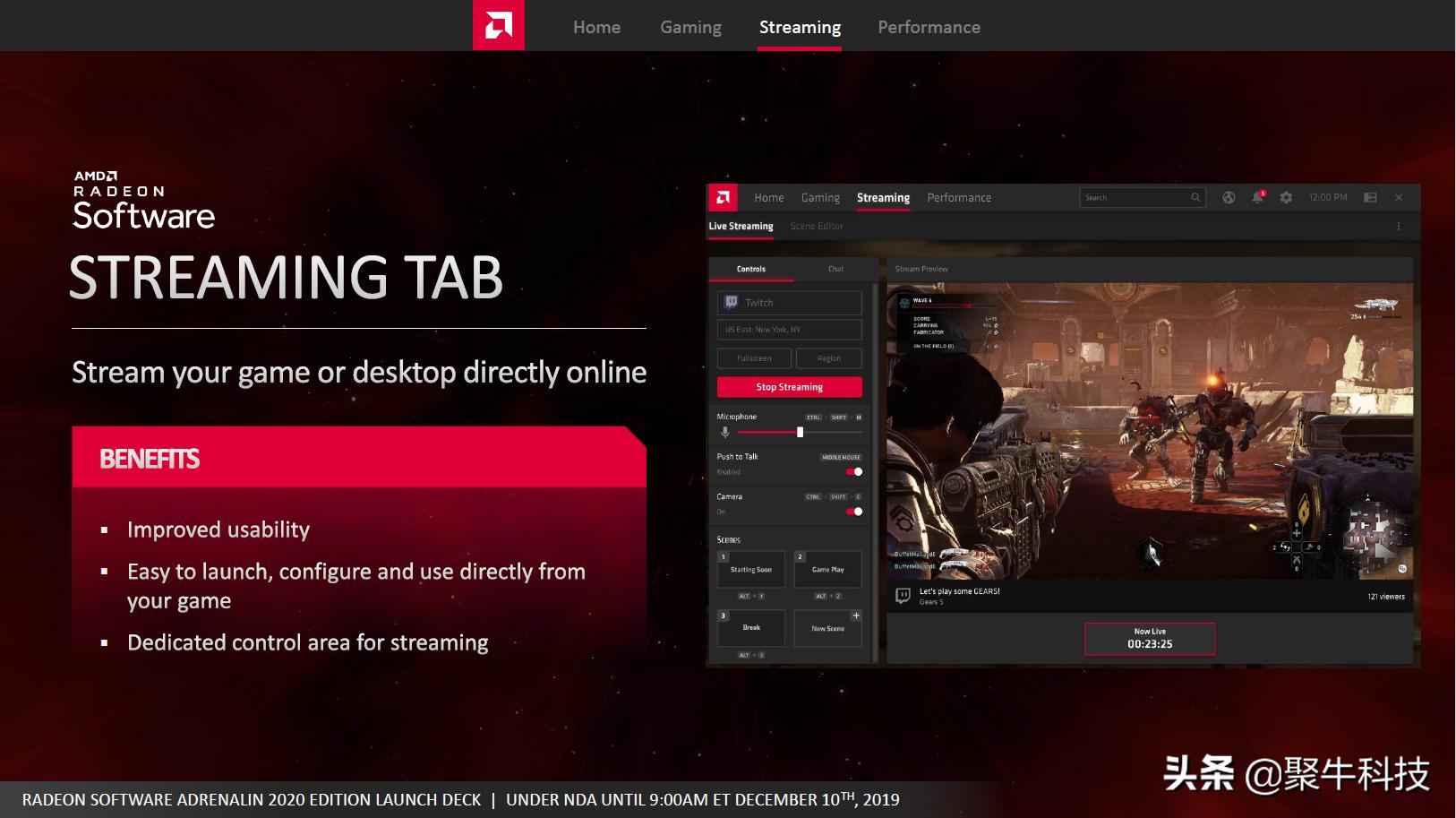Click the Stop Streaming button
Viewport: 1456px width, 818px height.
click(789, 387)
